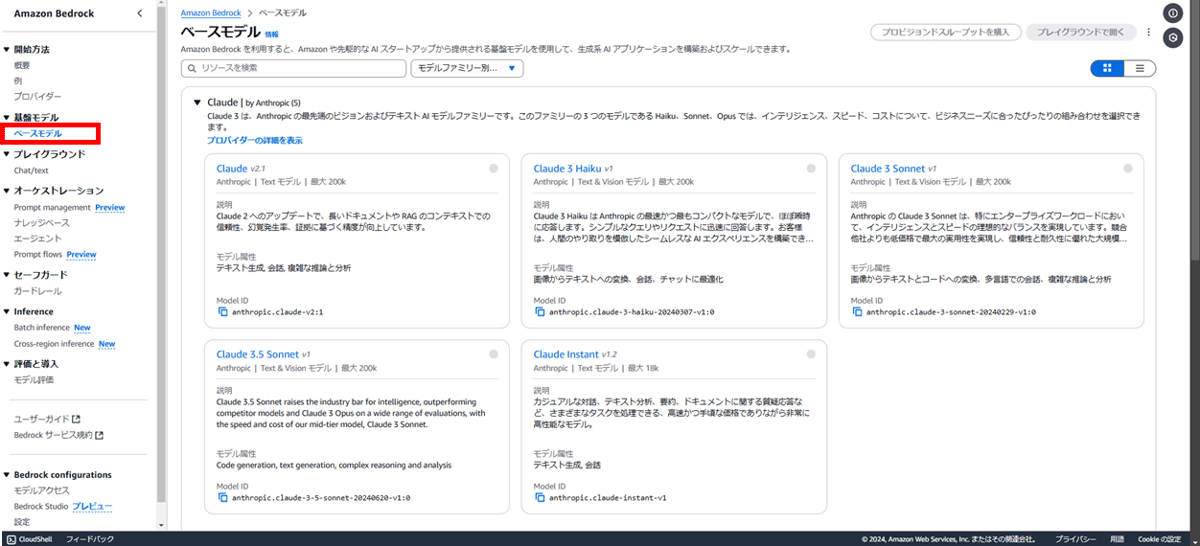The image size is (1200, 546).
Task: Copy the claude-instant-v1 model ID
Action: tap(539, 497)
